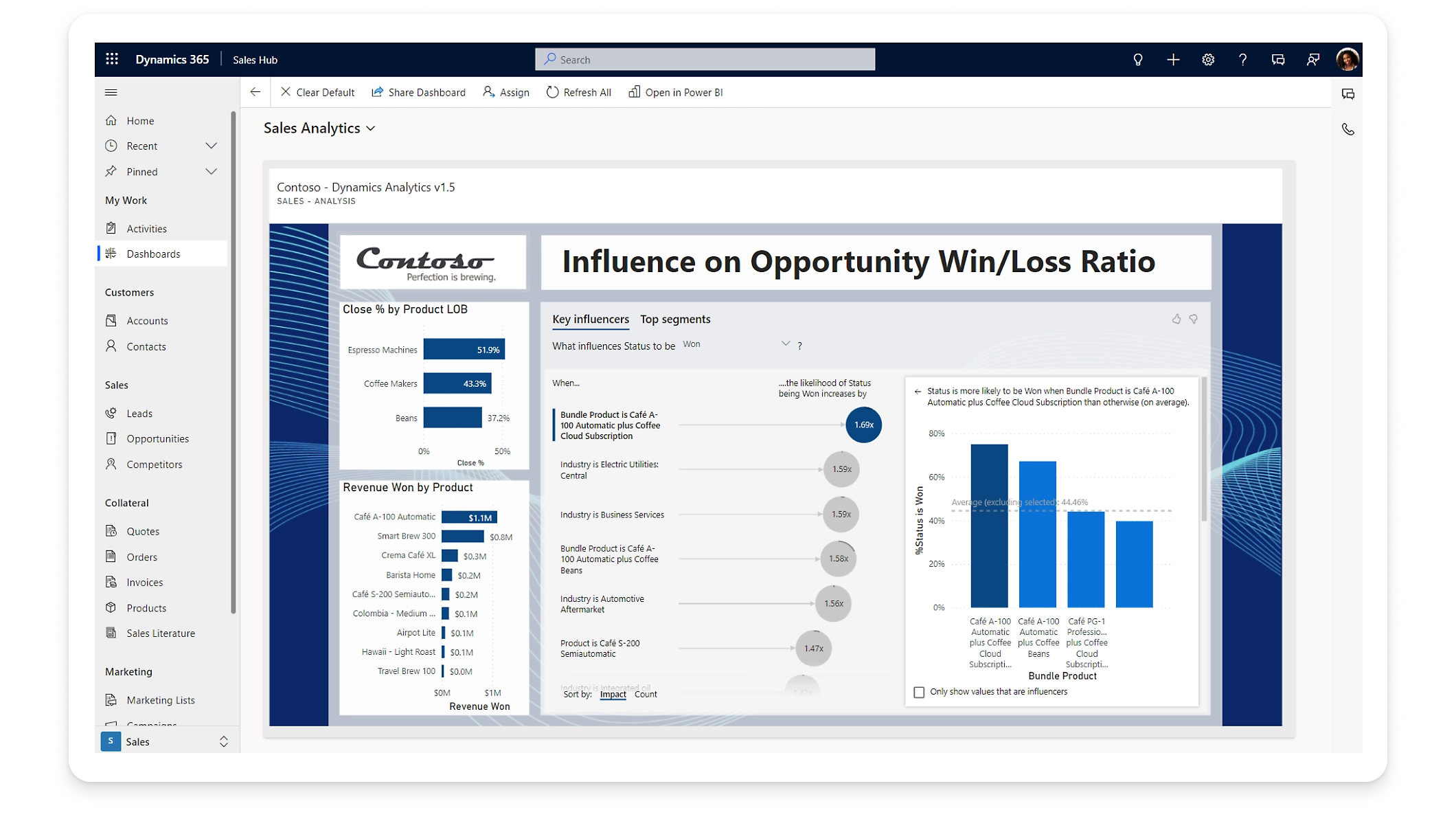The width and height of the screenshot is (1456, 819).
Task: Check Only show values that are influencers
Action: pyautogui.click(x=919, y=692)
